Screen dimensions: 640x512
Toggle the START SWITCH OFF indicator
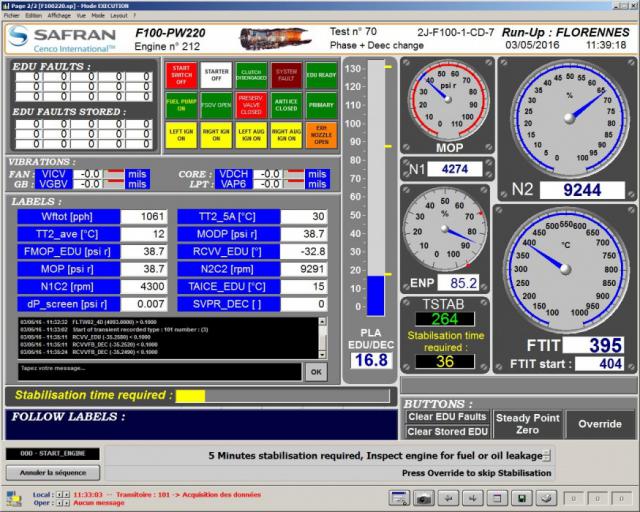coord(181,75)
